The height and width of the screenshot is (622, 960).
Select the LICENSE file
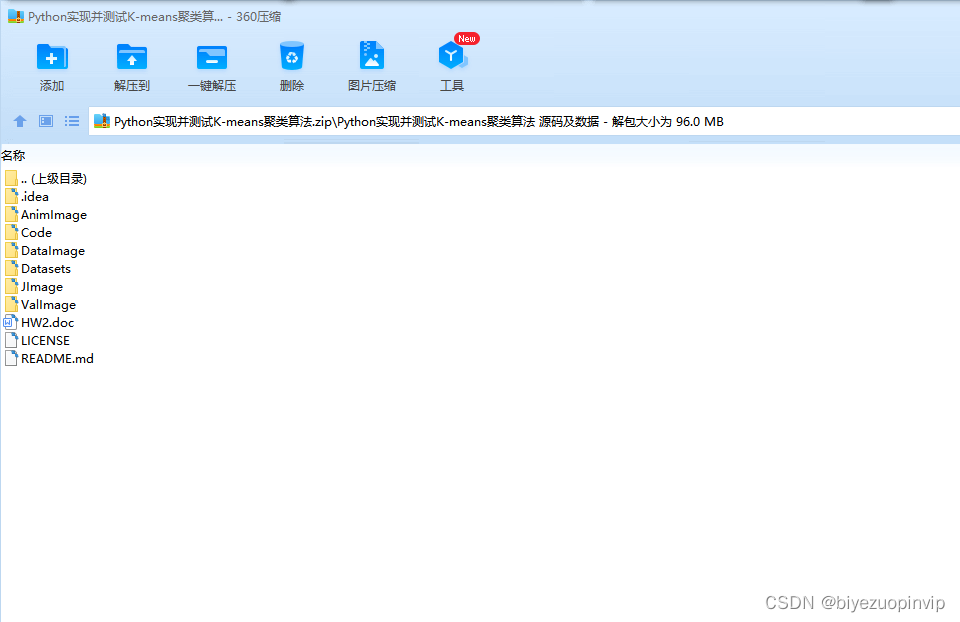tap(37, 340)
